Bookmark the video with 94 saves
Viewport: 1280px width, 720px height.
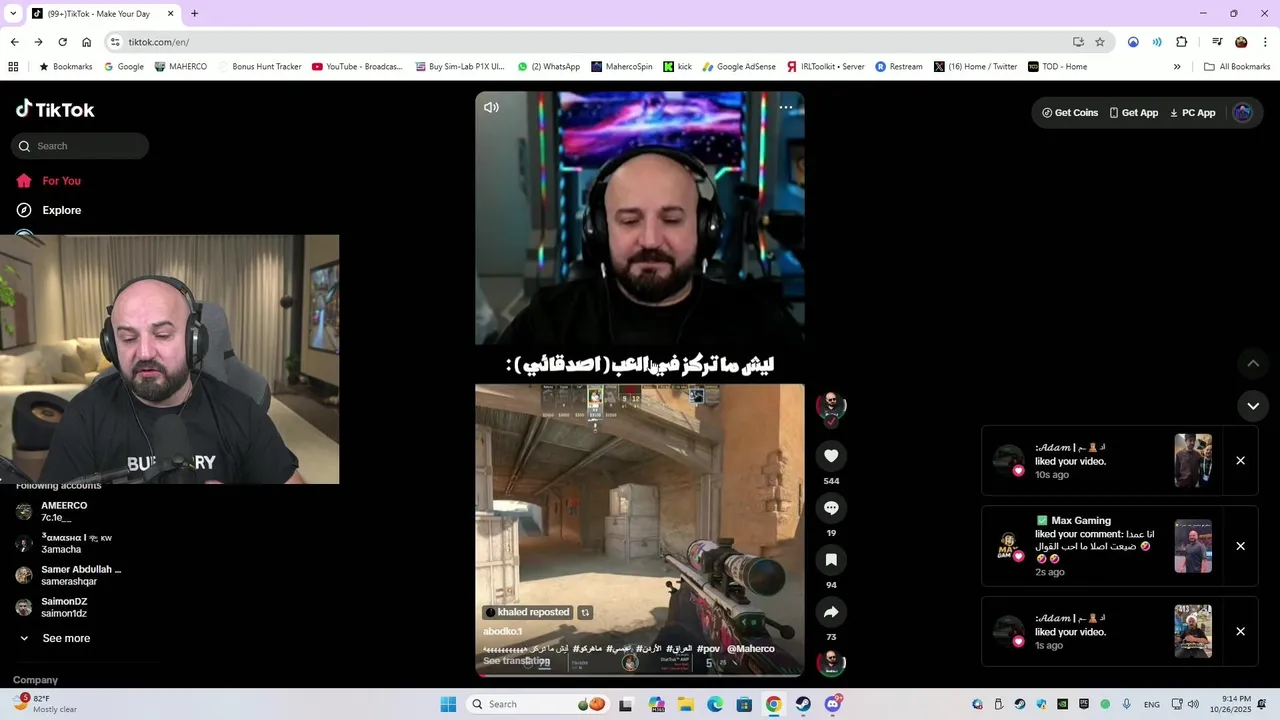pyautogui.click(x=831, y=560)
